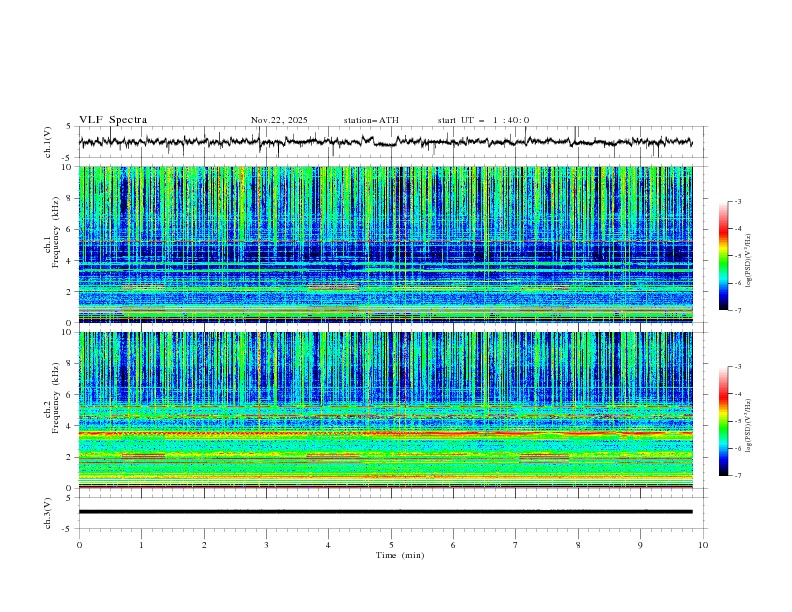Click time axis tick label '4'
Viewport: 792px width, 612px height.
[328, 545]
